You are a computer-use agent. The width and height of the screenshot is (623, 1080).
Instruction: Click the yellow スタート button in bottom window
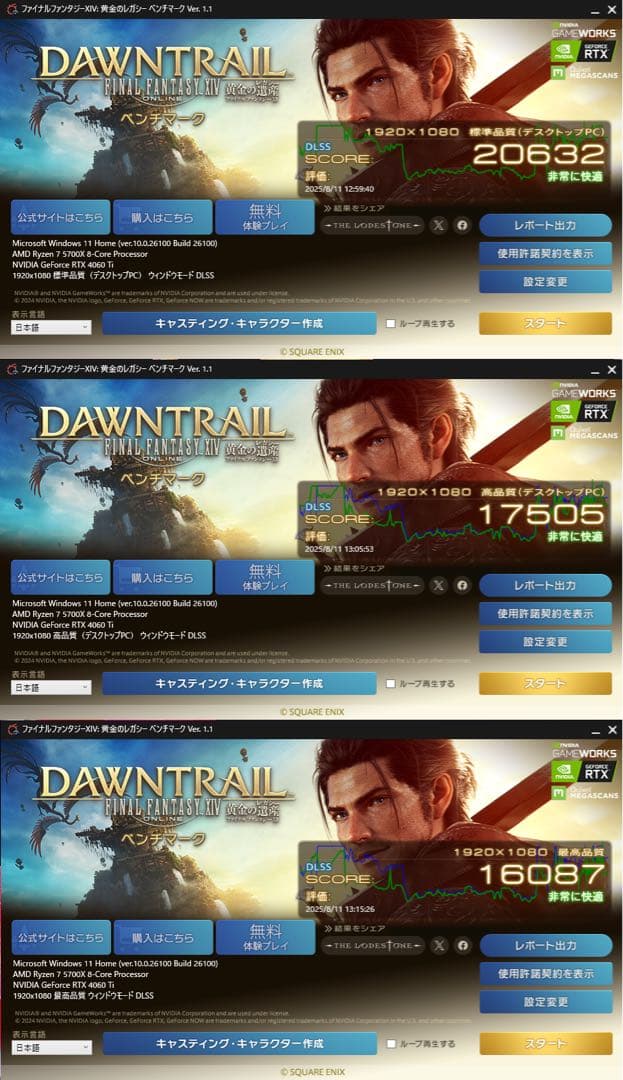tap(546, 1044)
